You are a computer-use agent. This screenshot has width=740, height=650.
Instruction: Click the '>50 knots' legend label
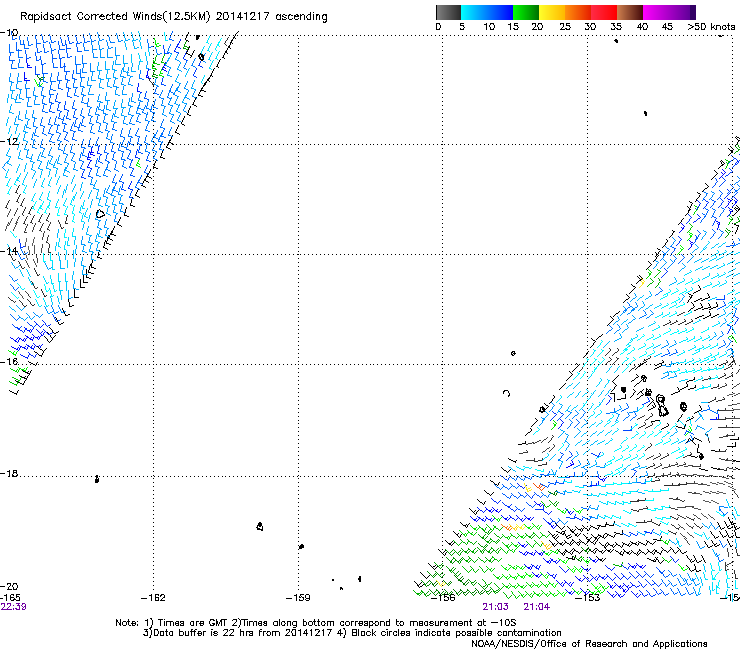pyautogui.click(x=711, y=27)
